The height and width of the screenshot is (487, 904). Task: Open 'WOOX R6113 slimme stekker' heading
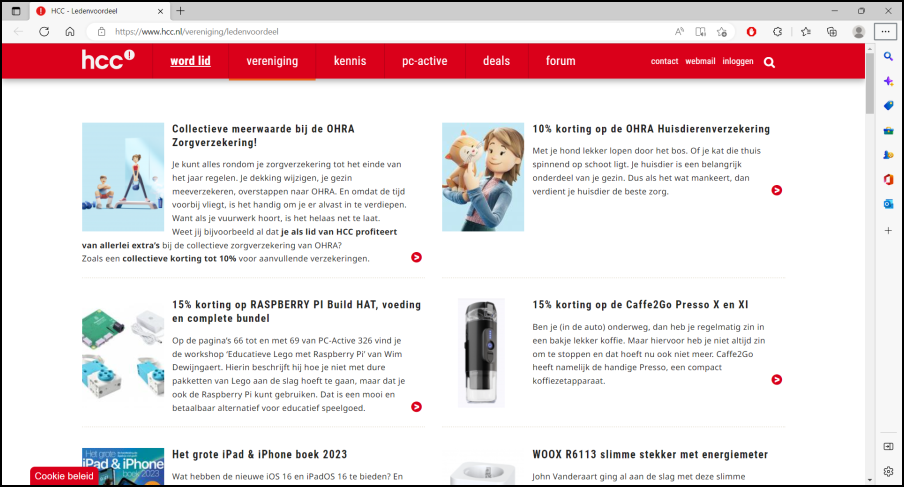(x=650, y=455)
